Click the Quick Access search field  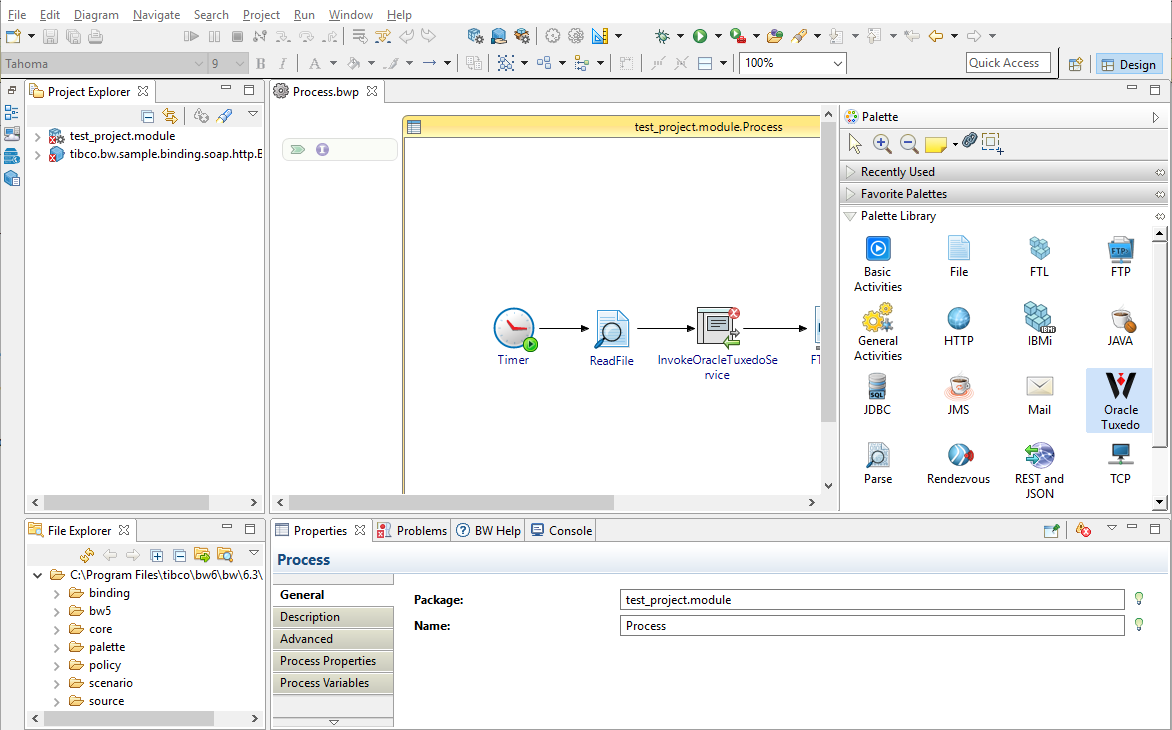[x=1008, y=63]
